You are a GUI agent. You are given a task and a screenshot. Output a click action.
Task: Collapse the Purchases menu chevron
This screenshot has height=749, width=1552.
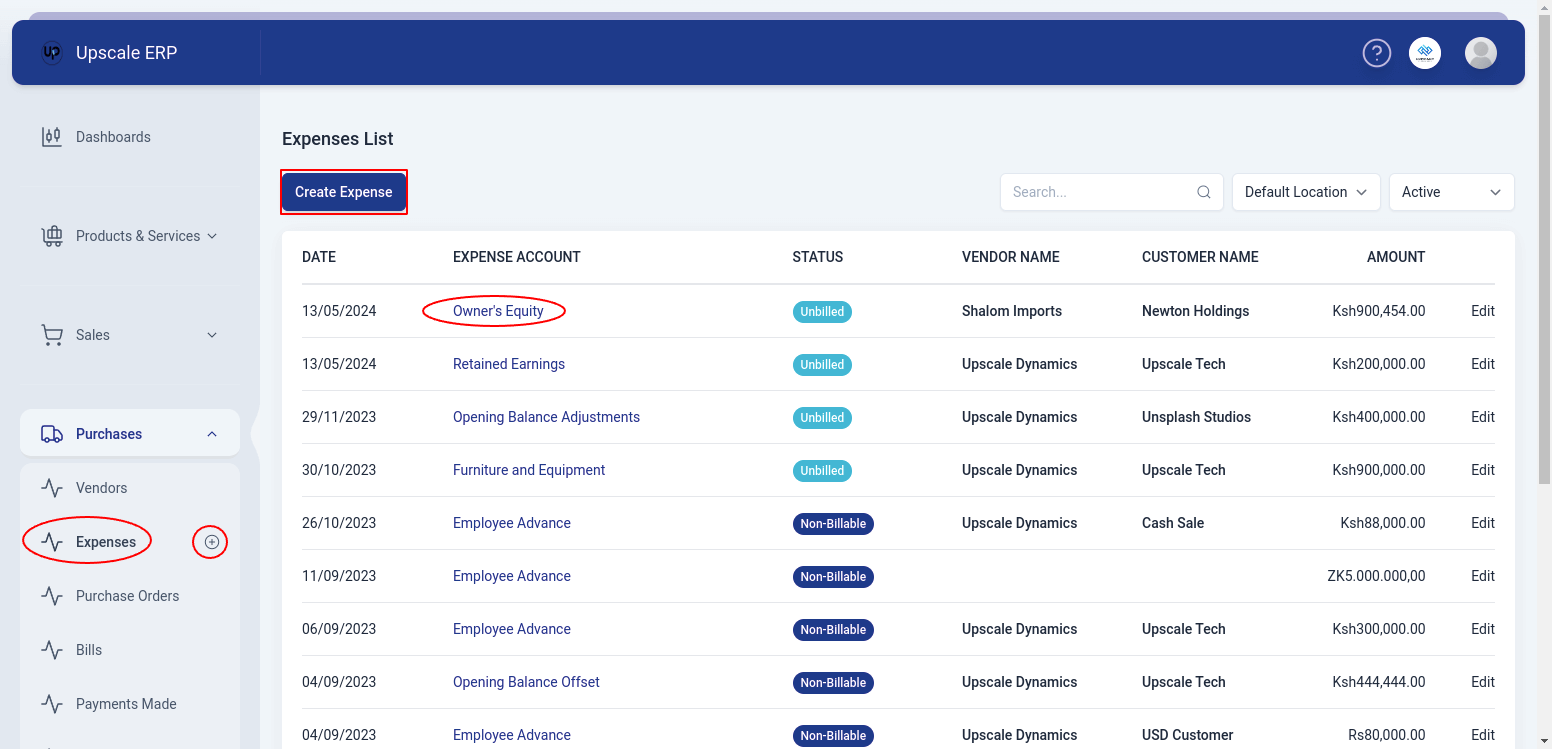tap(211, 433)
